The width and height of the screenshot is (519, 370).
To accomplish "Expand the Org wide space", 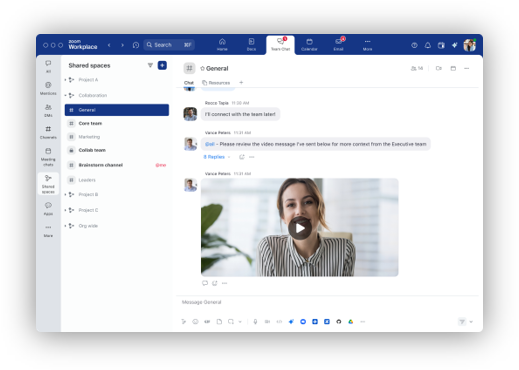I will coord(65,226).
